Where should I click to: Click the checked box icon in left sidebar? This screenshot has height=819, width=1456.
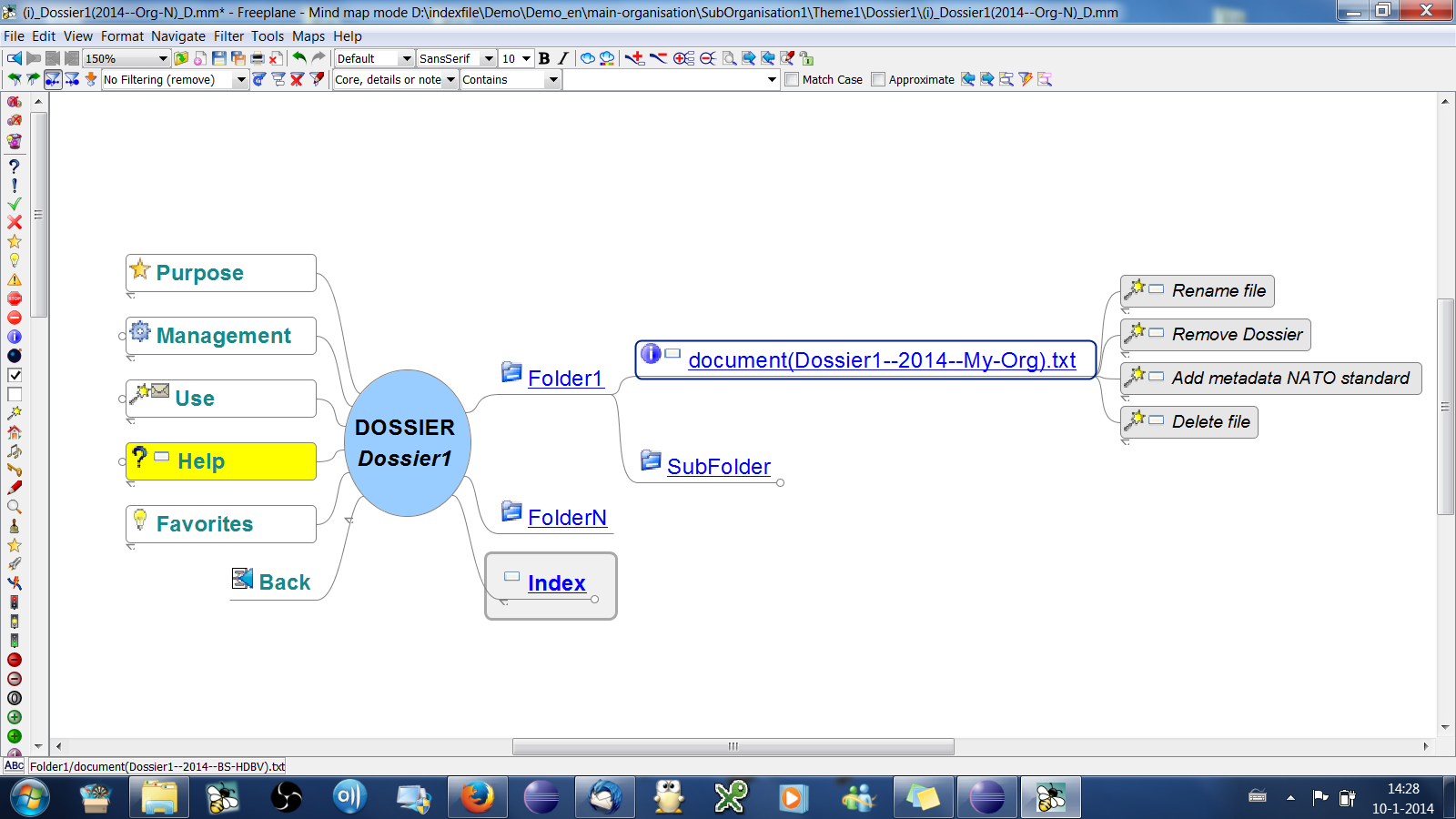[x=15, y=375]
